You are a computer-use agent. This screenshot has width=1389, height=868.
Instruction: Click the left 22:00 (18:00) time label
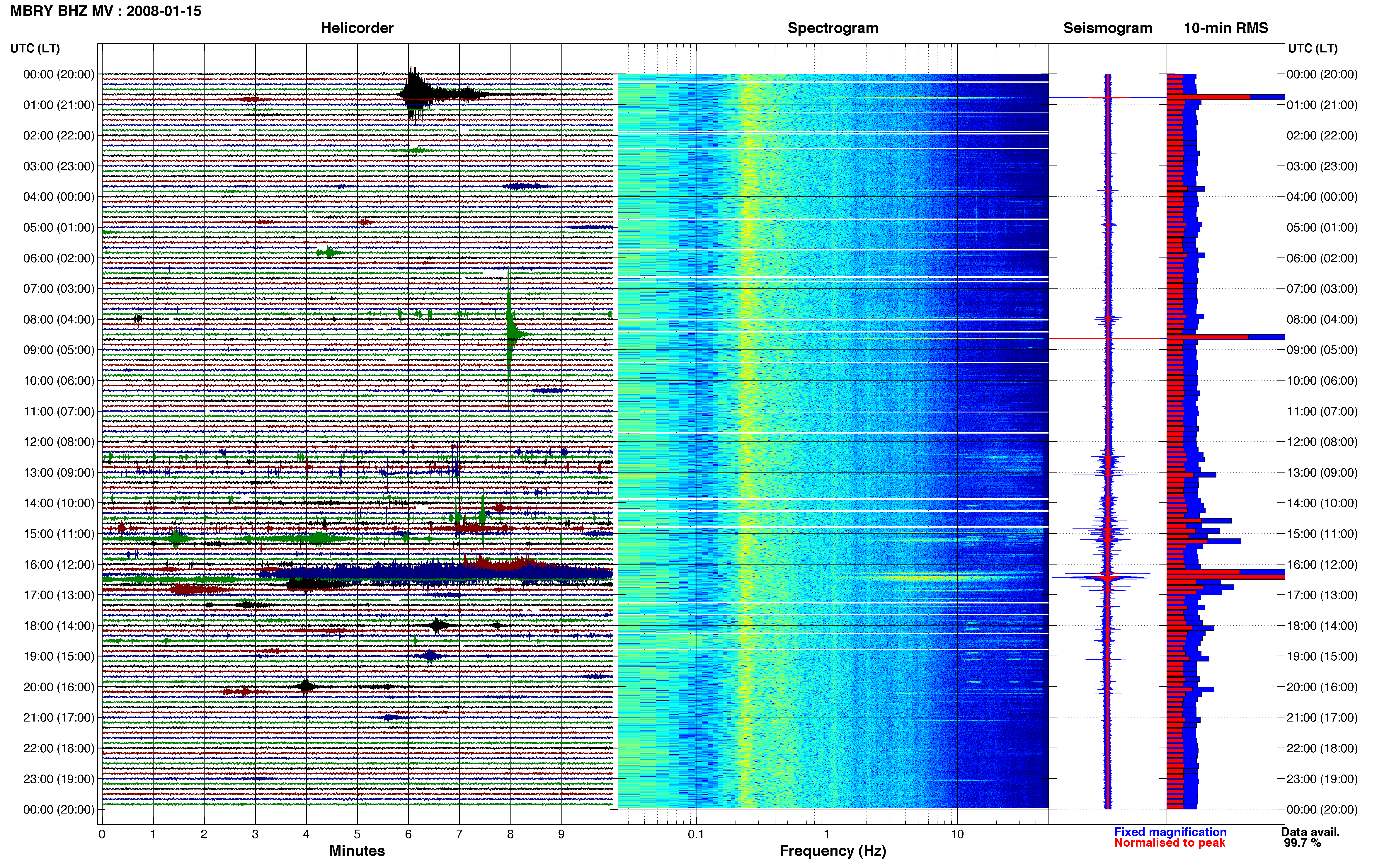pyautogui.click(x=59, y=748)
